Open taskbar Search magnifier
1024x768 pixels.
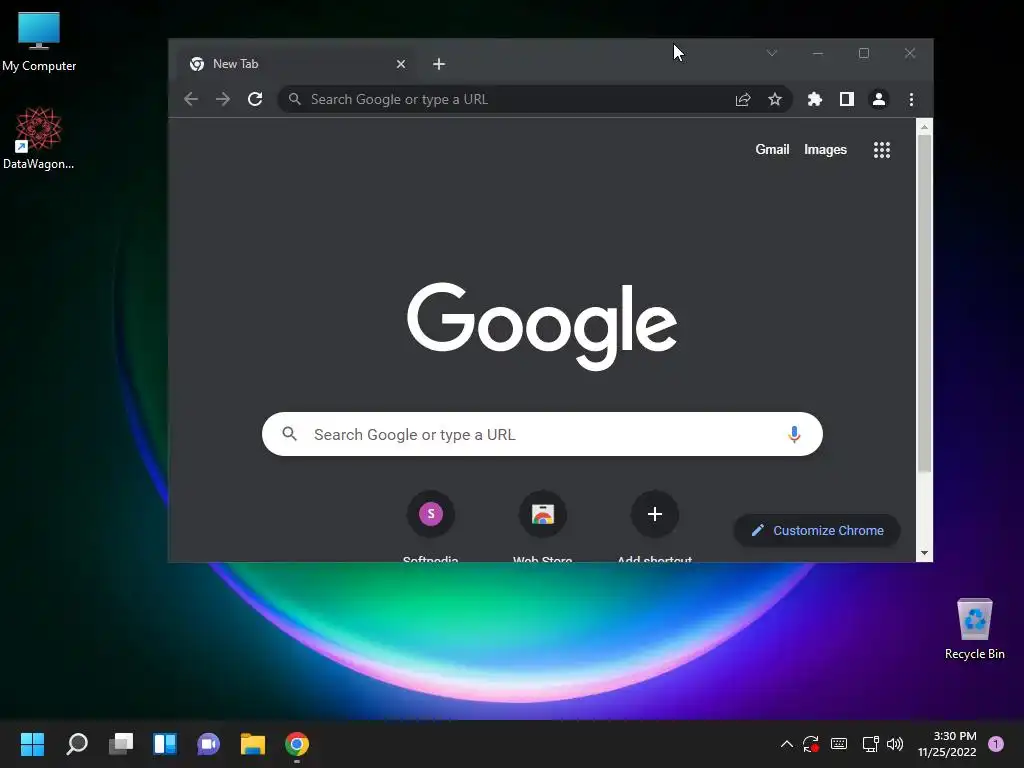pyautogui.click(x=76, y=744)
